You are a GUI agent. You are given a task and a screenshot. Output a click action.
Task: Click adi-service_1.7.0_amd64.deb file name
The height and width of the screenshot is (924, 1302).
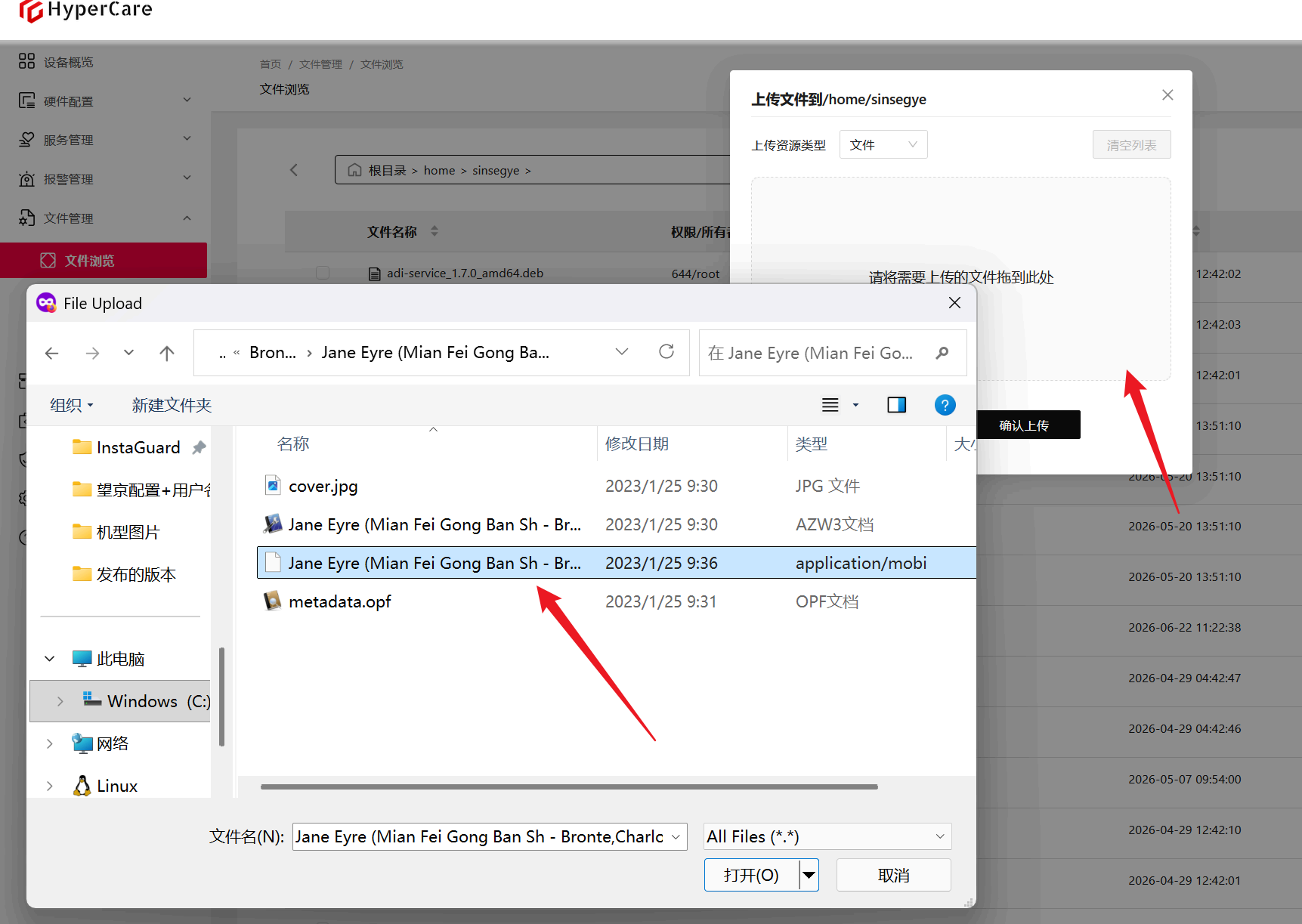pyautogui.click(x=465, y=273)
